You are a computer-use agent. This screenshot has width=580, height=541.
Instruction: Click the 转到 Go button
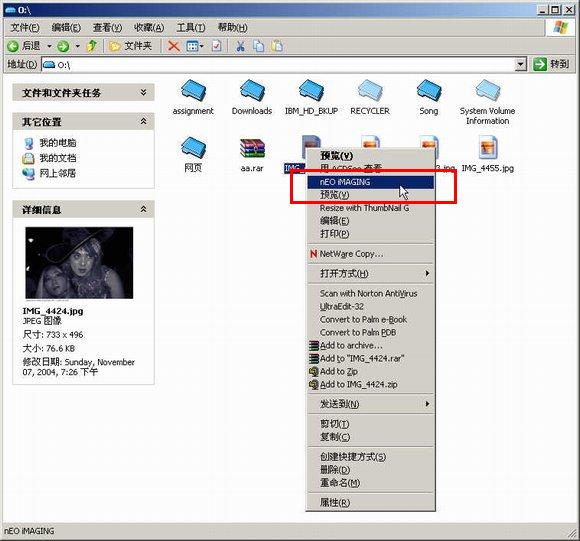point(551,64)
